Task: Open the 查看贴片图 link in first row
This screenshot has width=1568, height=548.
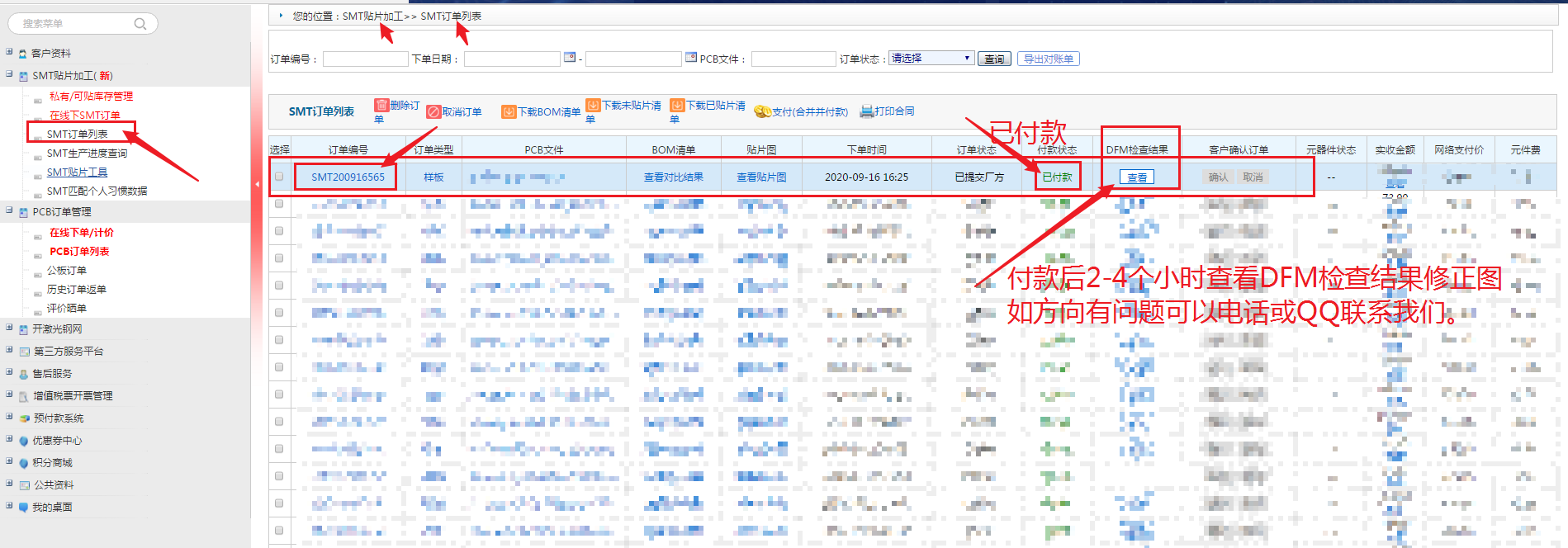Action: tap(760, 177)
